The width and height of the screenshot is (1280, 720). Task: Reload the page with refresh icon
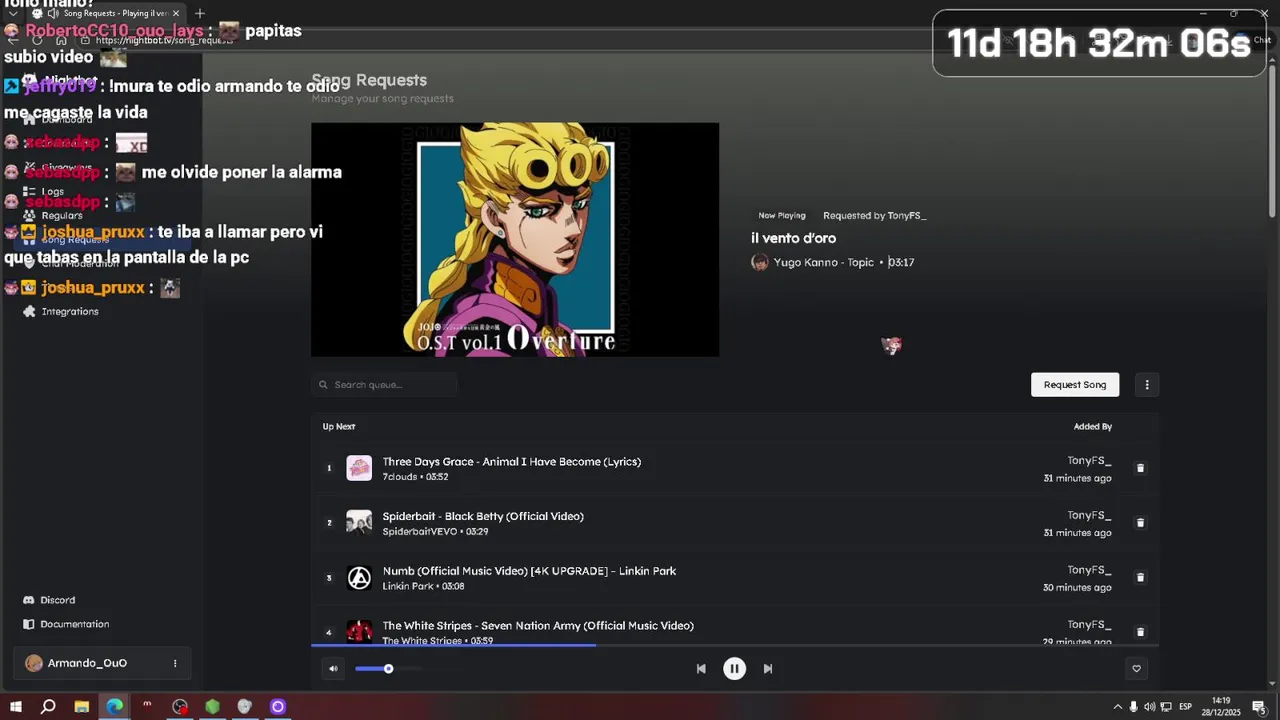[37, 40]
